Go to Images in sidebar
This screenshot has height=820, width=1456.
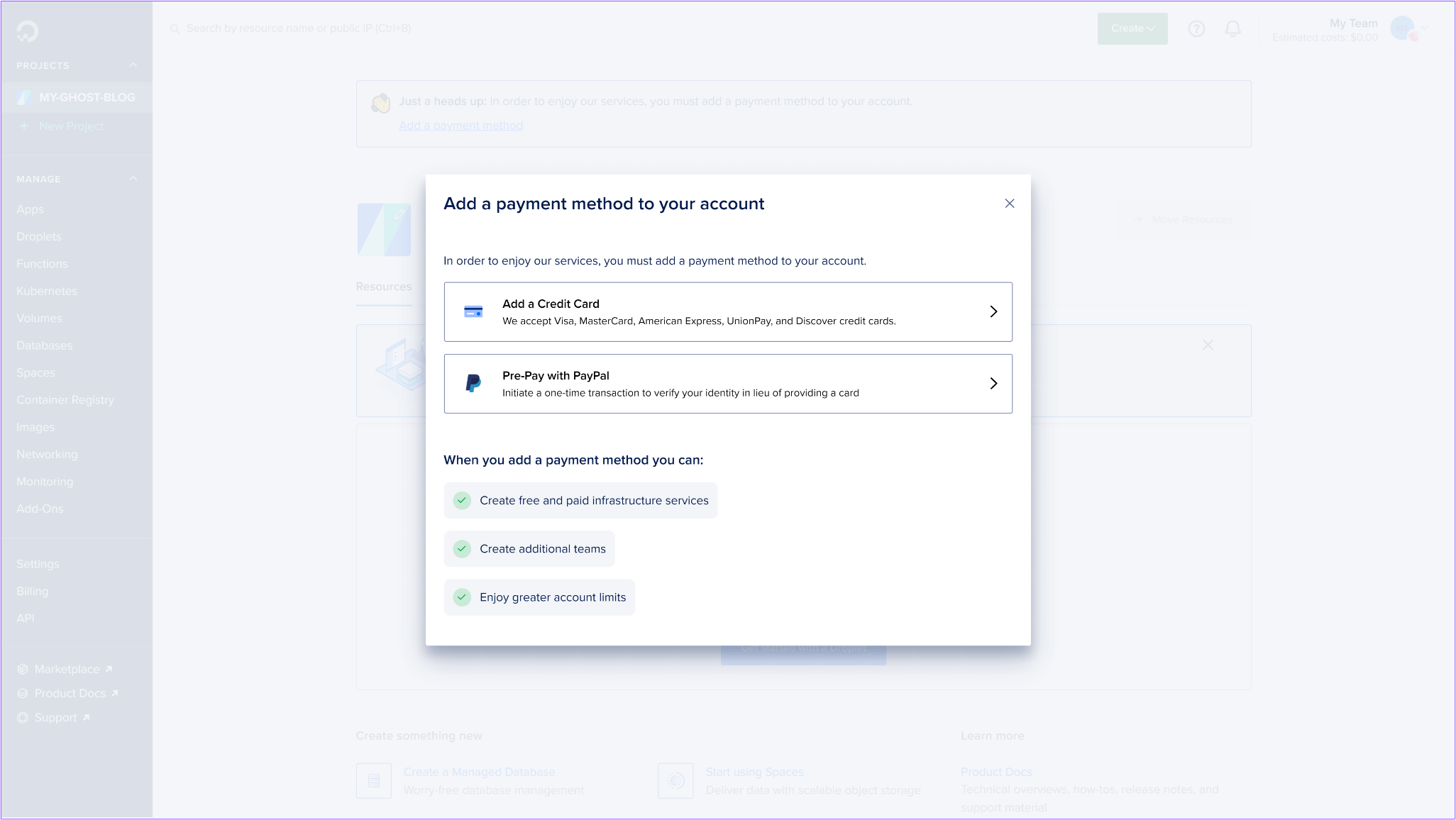tap(35, 427)
